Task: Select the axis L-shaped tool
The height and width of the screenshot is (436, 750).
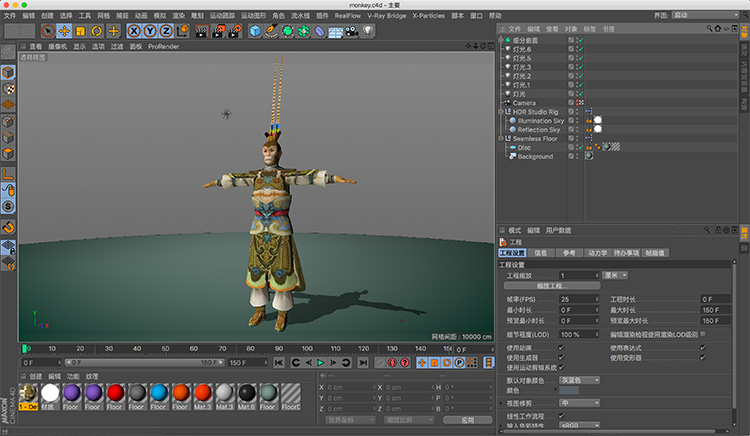Action: (x=8, y=174)
